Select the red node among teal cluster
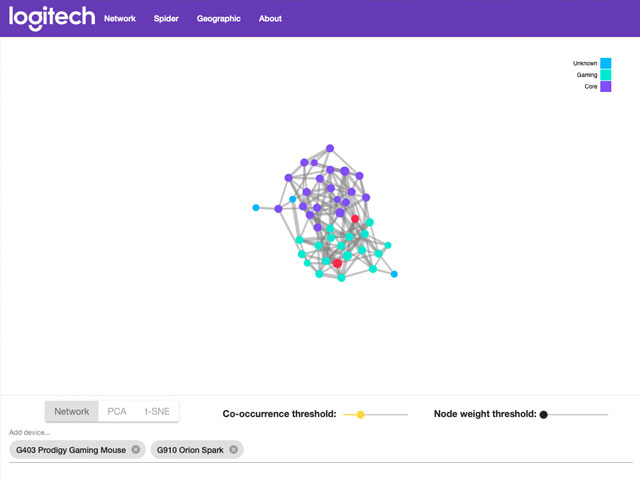The image size is (640, 480). point(337,263)
